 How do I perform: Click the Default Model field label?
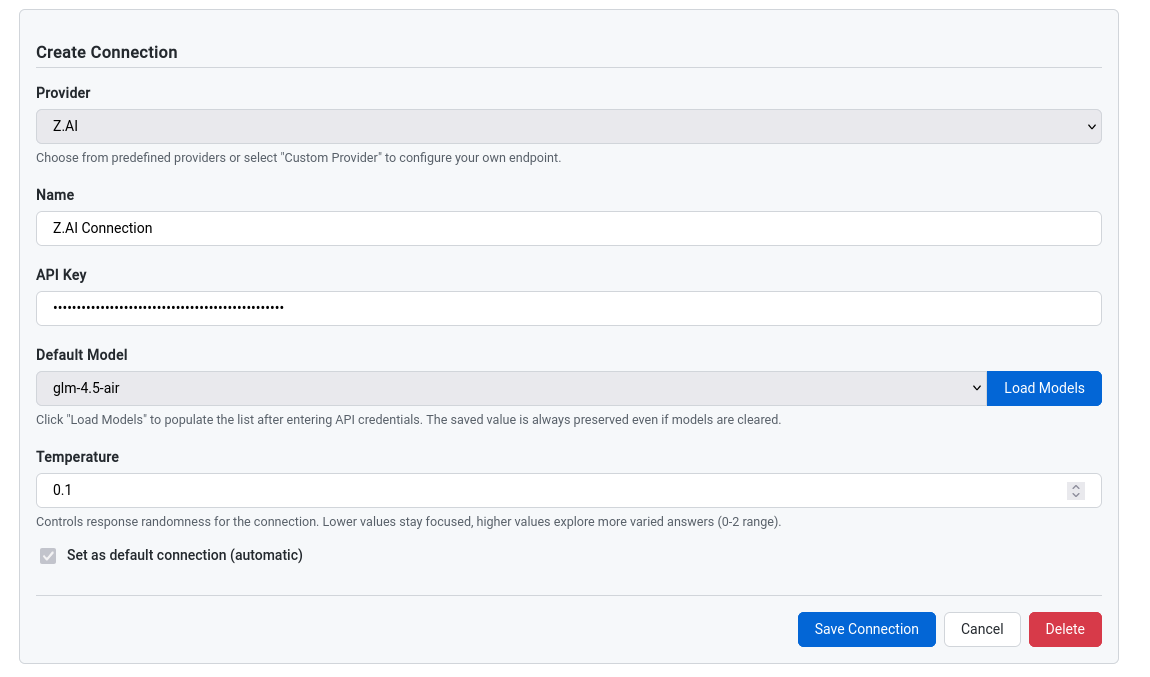(81, 355)
